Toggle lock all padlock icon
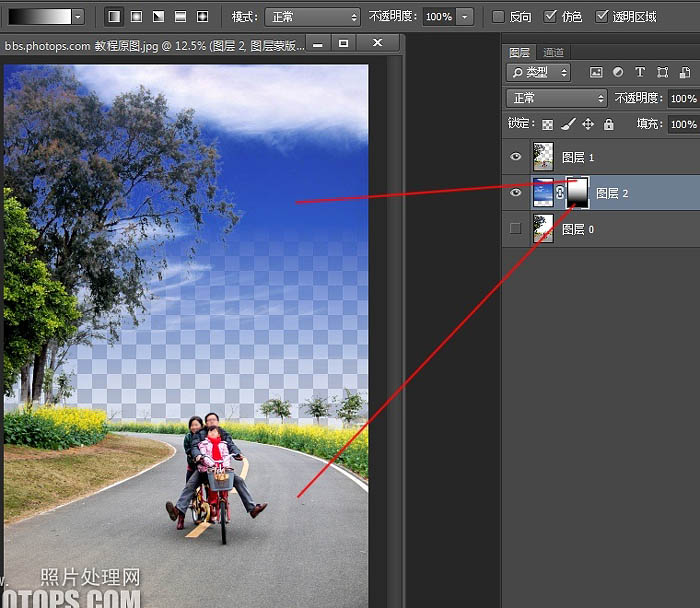Screen dimensions: 700x608 click(608, 124)
